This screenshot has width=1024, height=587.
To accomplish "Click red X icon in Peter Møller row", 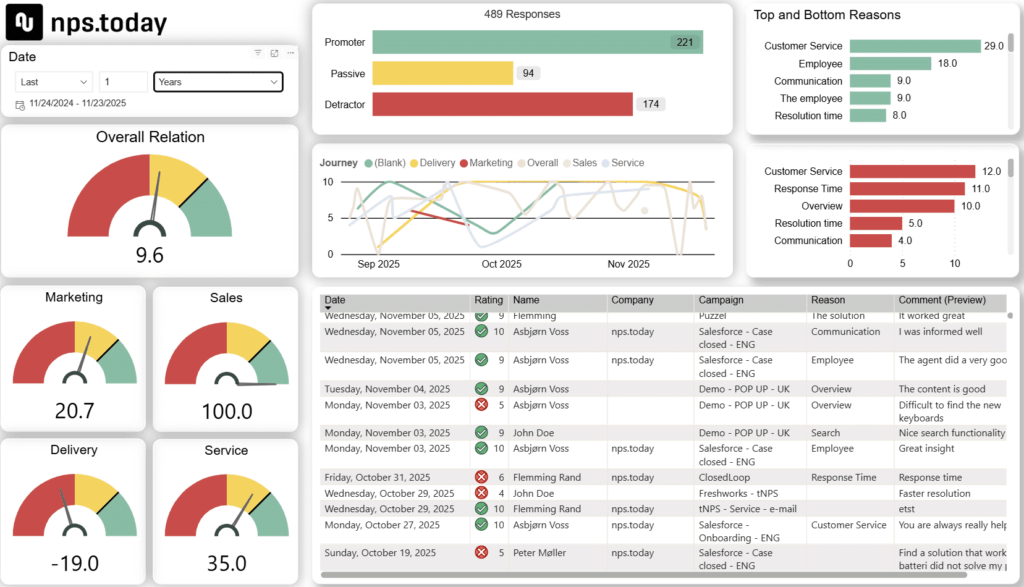I will click(481, 552).
